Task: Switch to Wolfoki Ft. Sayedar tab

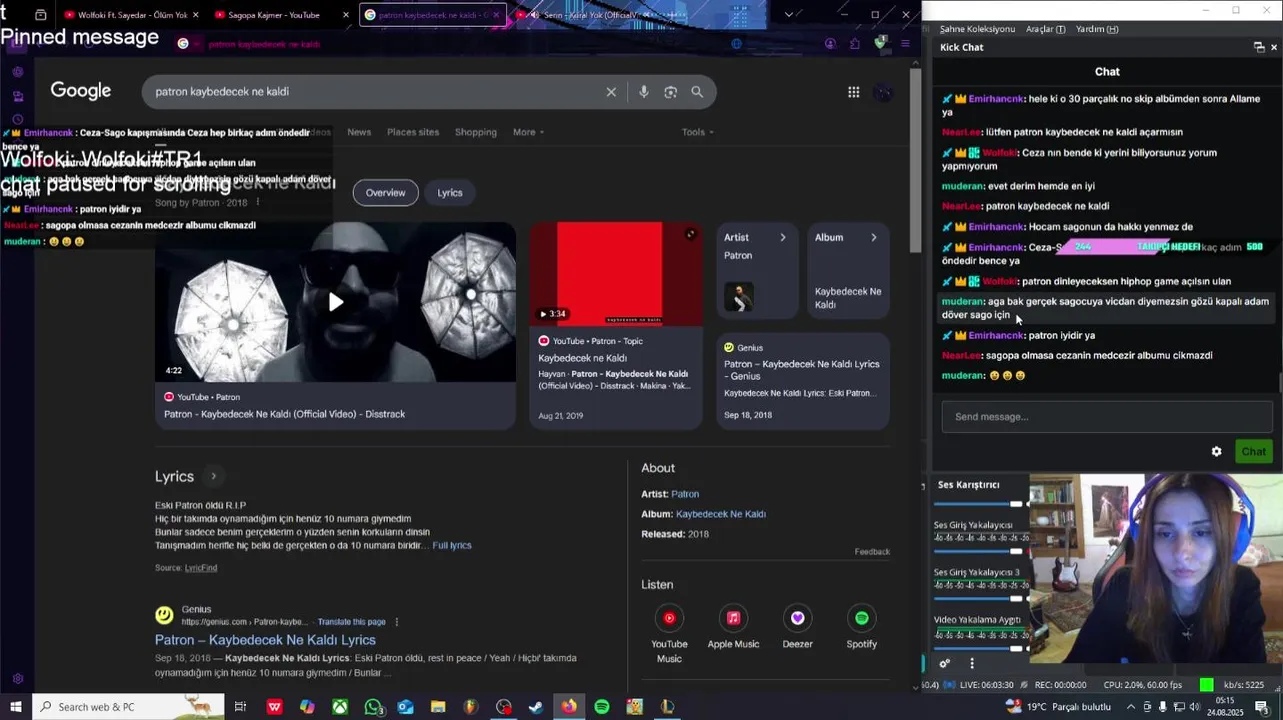Action: (132, 15)
